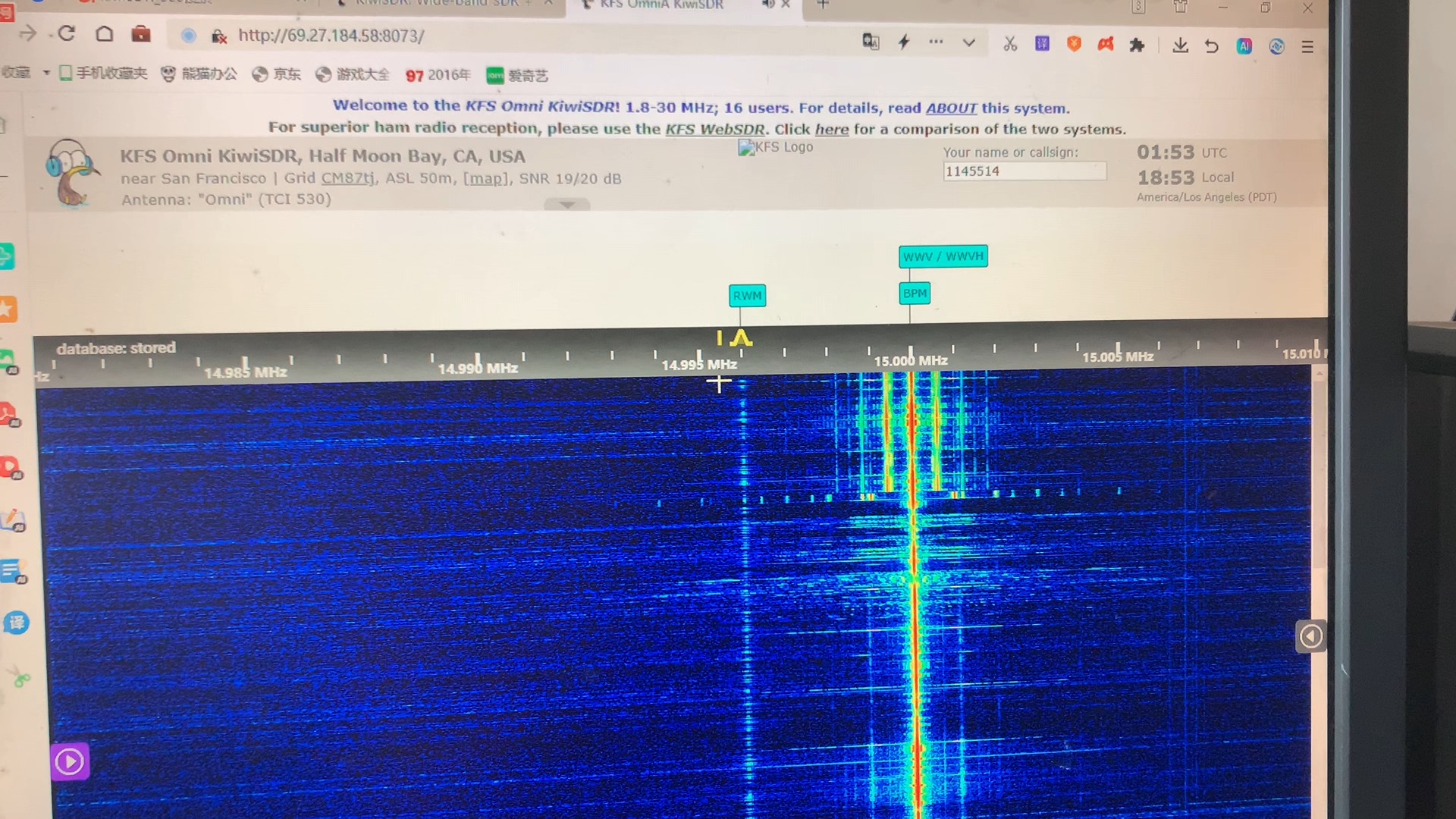This screenshot has width=1456, height=819.
Task: Open a new browser tab with the plus button
Action: click(823, 5)
